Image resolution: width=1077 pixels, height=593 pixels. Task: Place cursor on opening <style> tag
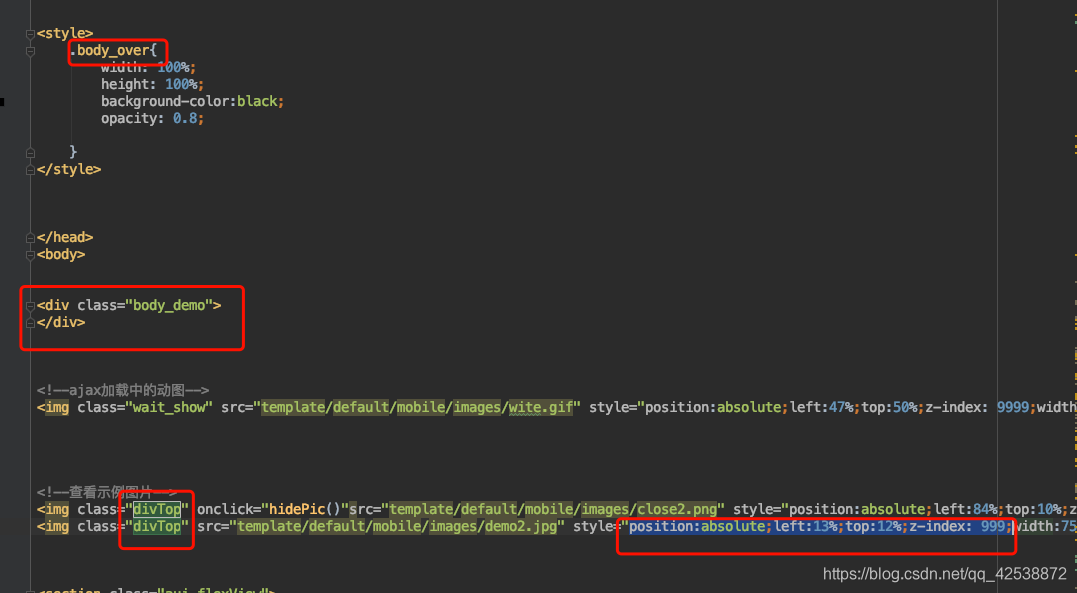[x=65, y=33]
